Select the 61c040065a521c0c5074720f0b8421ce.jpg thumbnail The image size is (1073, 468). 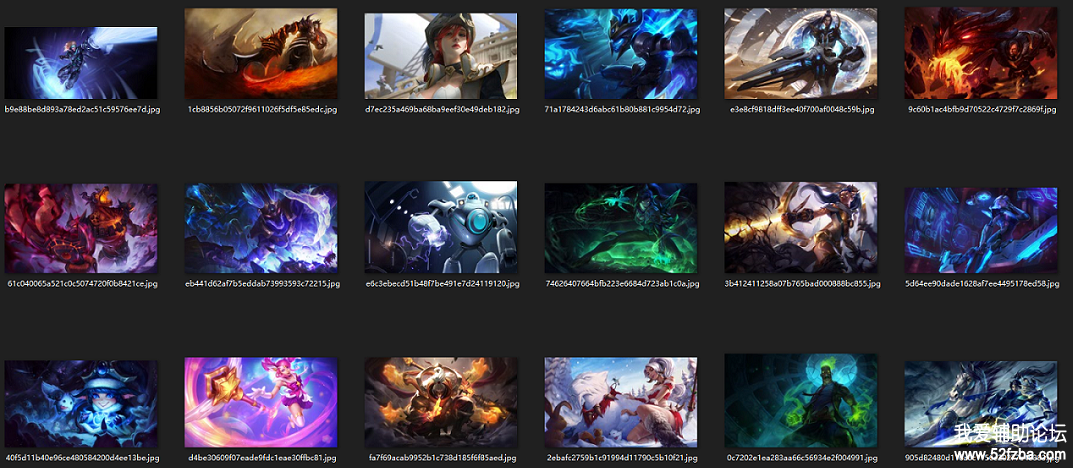81,229
